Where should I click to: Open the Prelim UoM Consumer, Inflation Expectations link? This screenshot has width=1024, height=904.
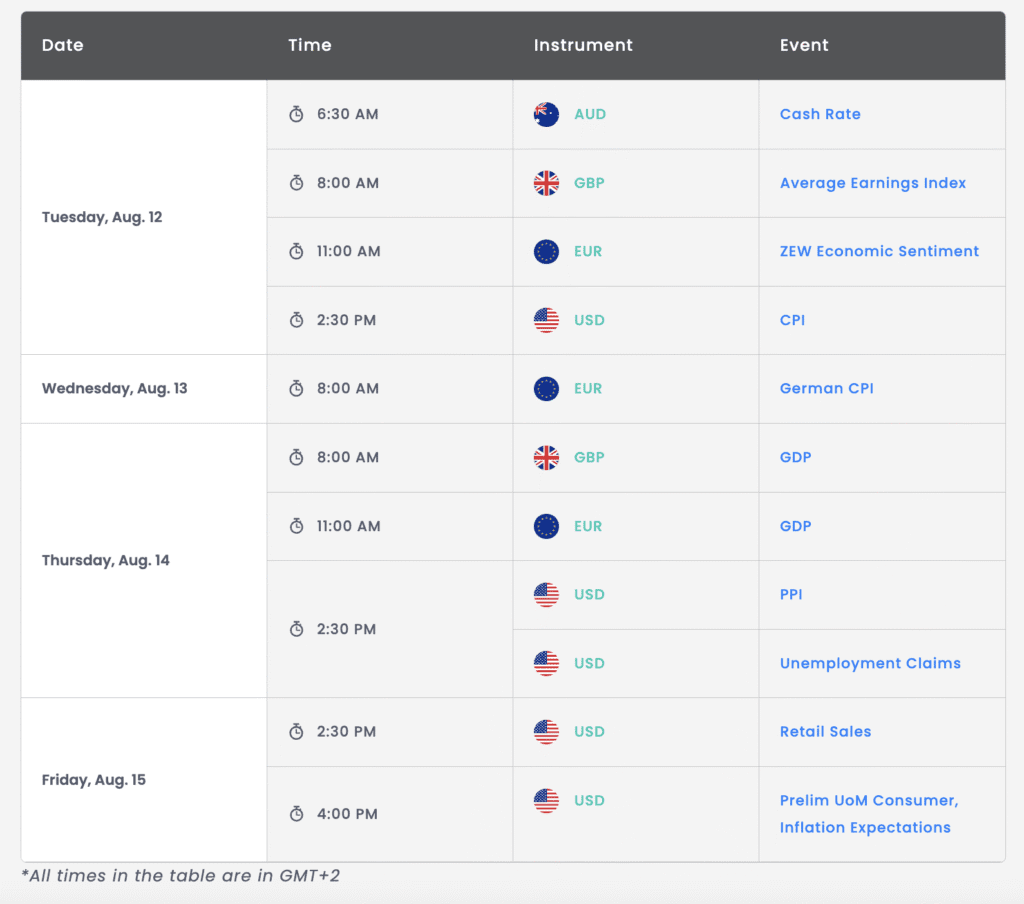click(x=868, y=814)
